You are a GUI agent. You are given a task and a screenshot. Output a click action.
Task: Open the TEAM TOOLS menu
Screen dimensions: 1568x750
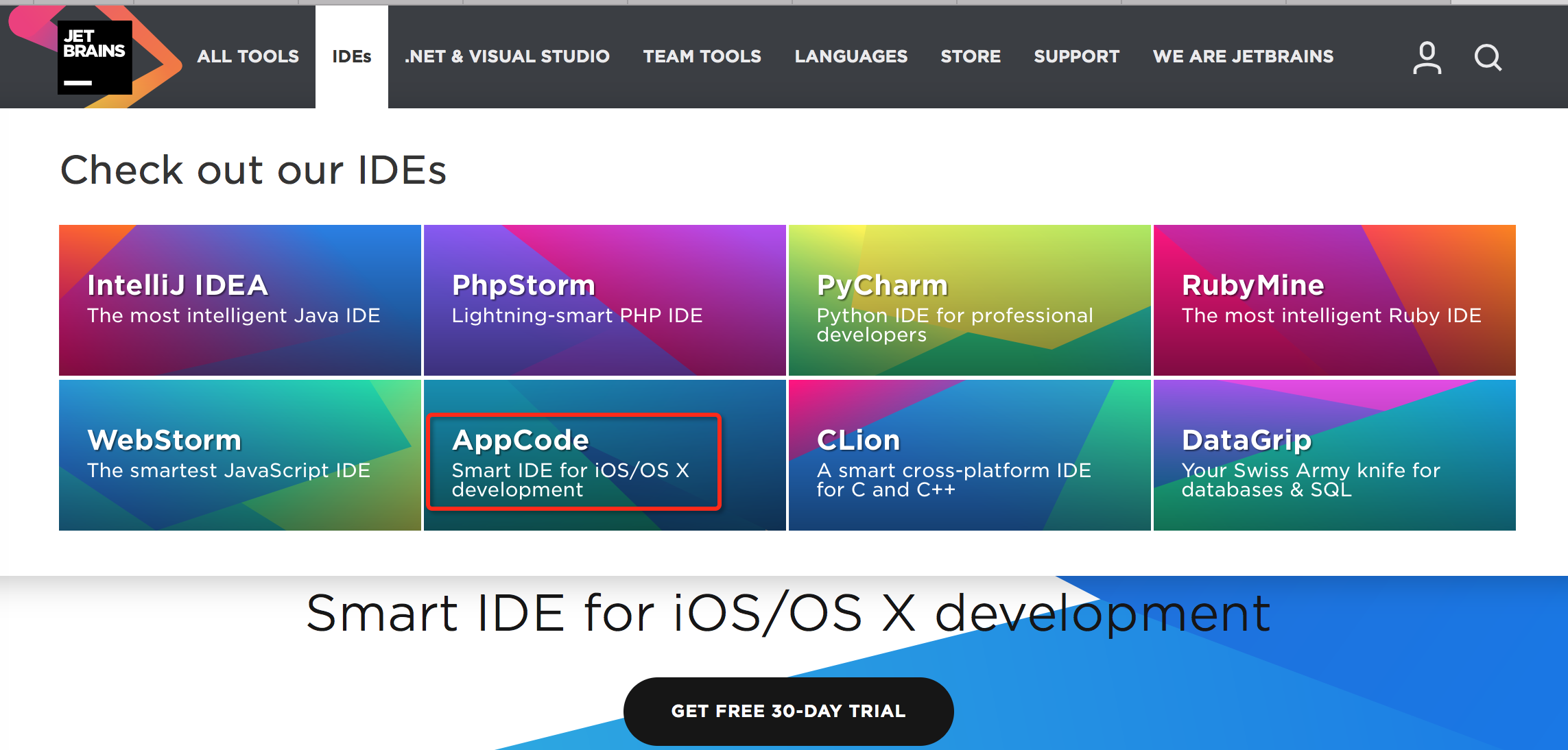(x=702, y=56)
